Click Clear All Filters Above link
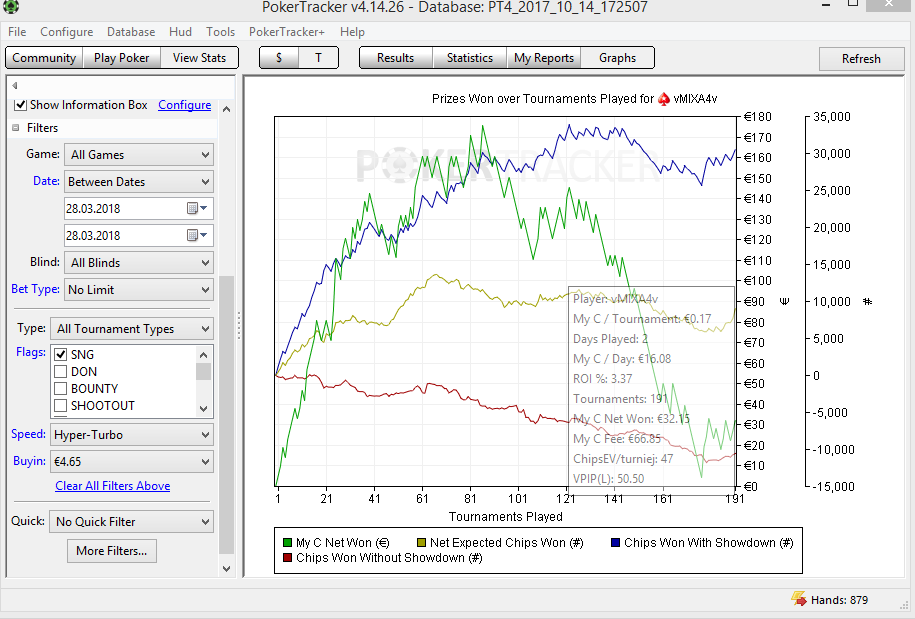 pos(113,486)
